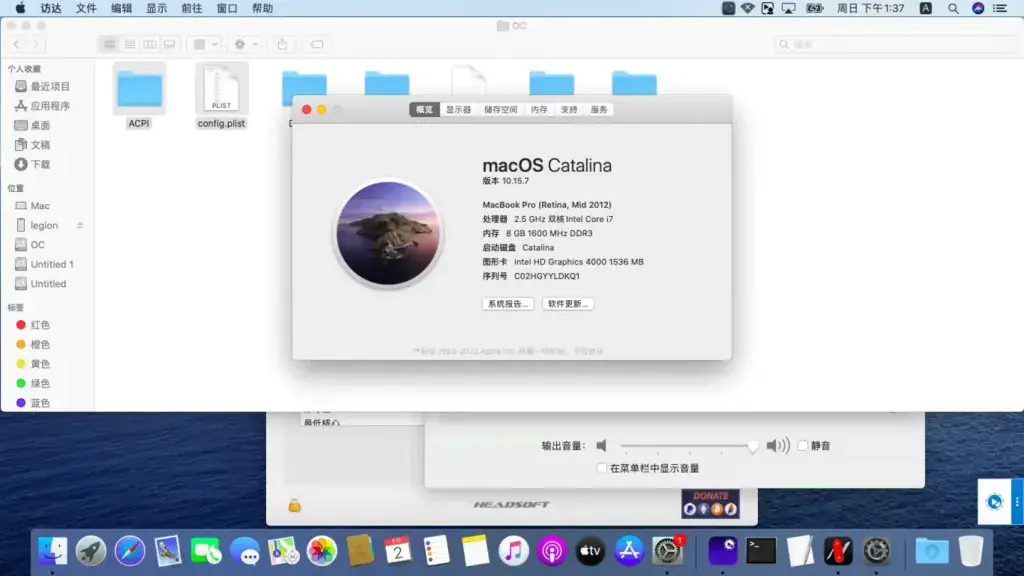The width and height of the screenshot is (1024, 576).
Task: Open the Apple menu
Action: point(20,8)
